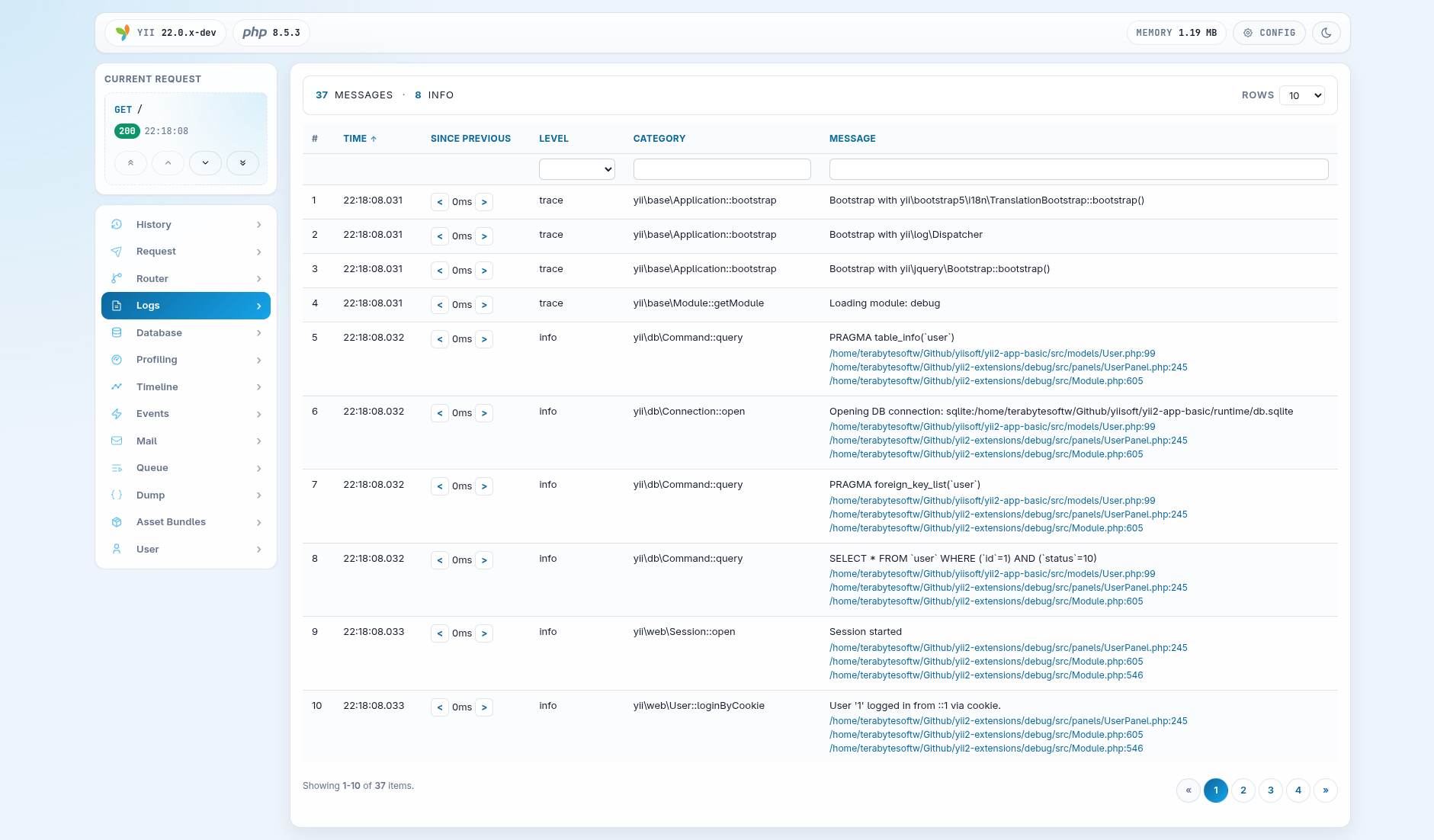Click the History clock icon
This screenshot has width=1434, height=840.
tap(117, 224)
